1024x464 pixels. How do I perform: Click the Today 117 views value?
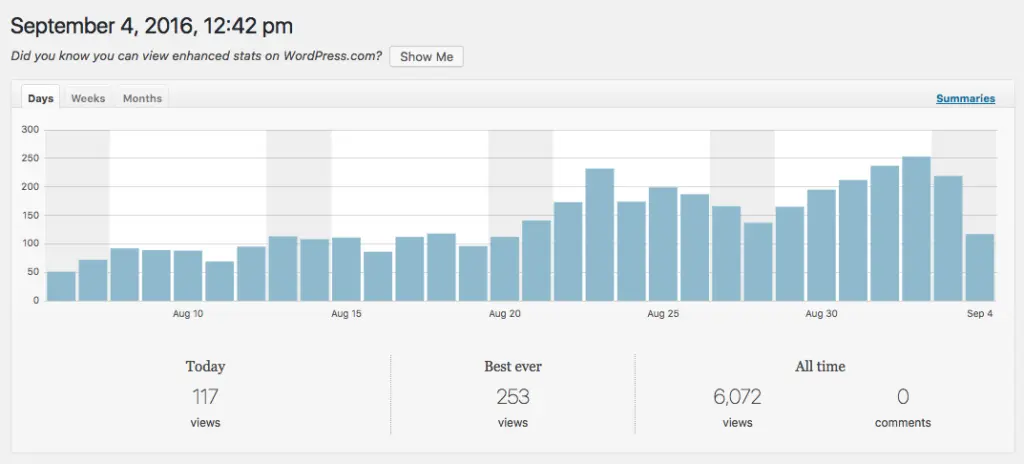click(x=205, y=397)
